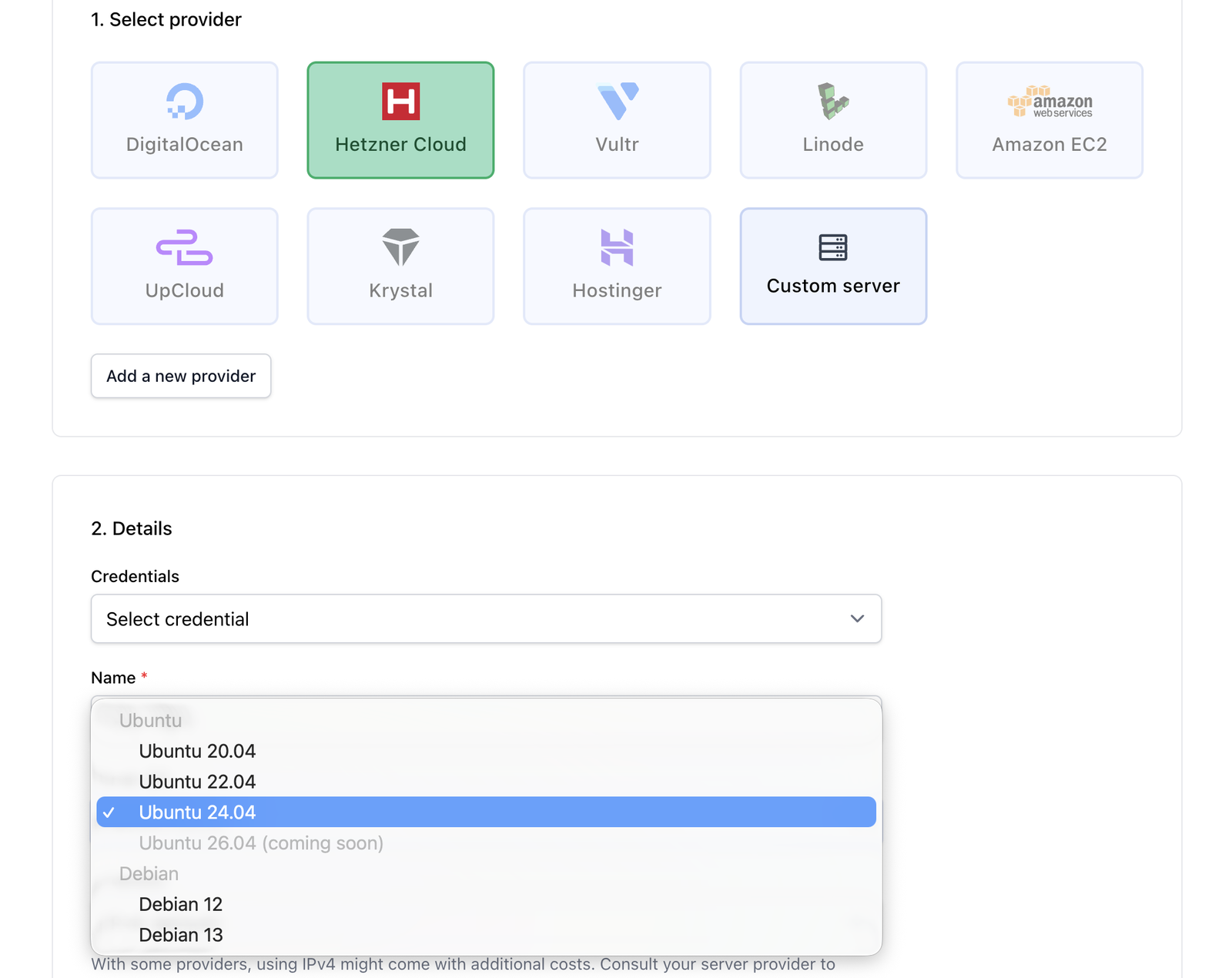The image size is (1232, 978).
Task: Click the Custom server rack icon
Action: tap(833, 247)
